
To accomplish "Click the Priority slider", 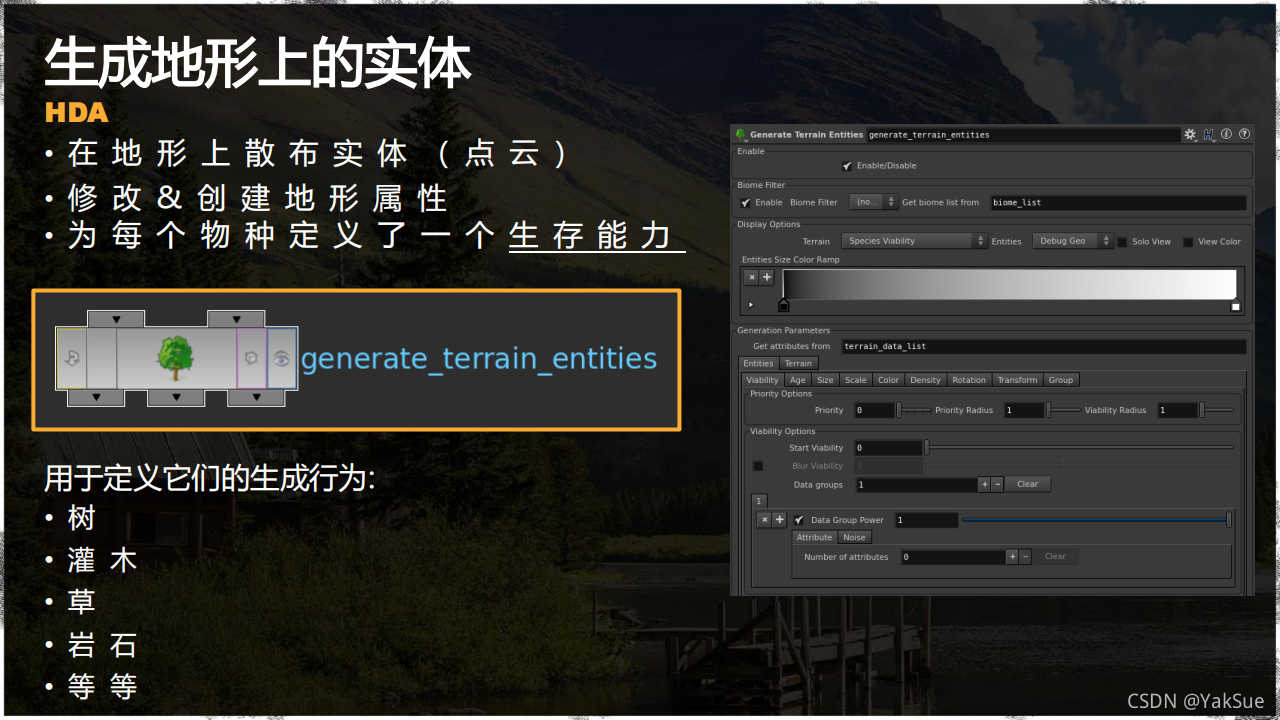I will pos(914,410).
